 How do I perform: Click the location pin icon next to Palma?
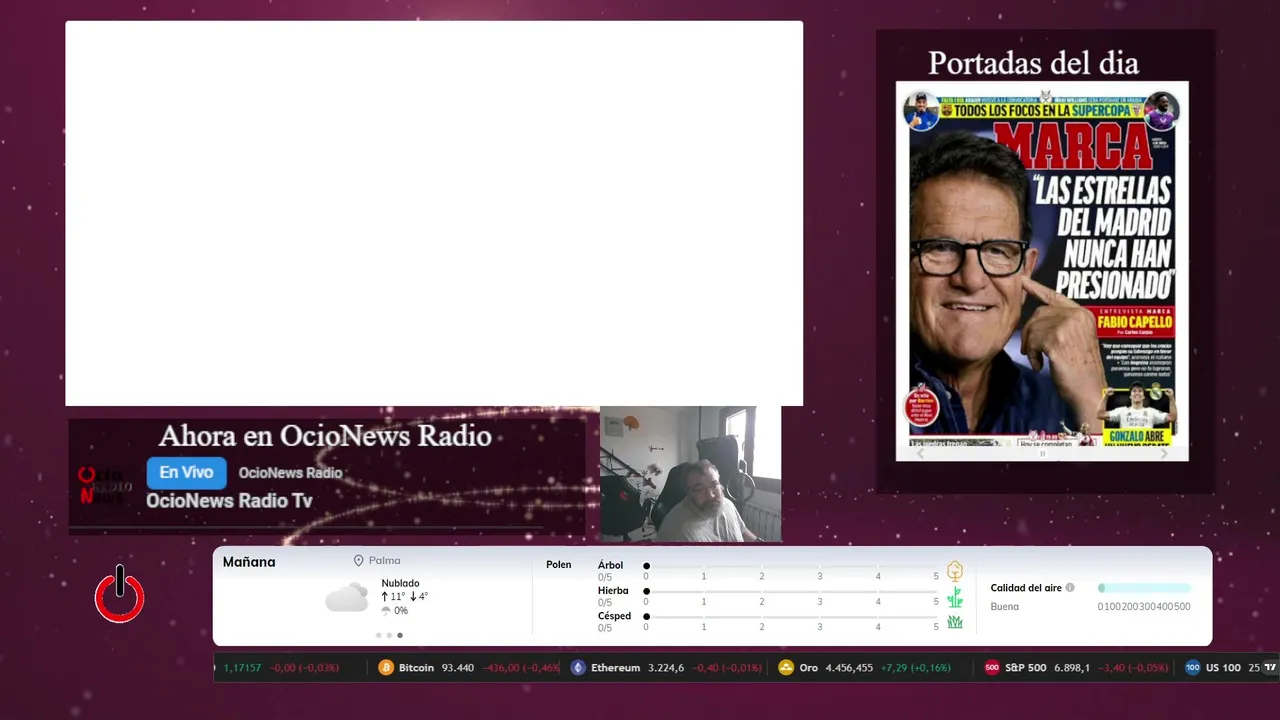click(358, 561)
